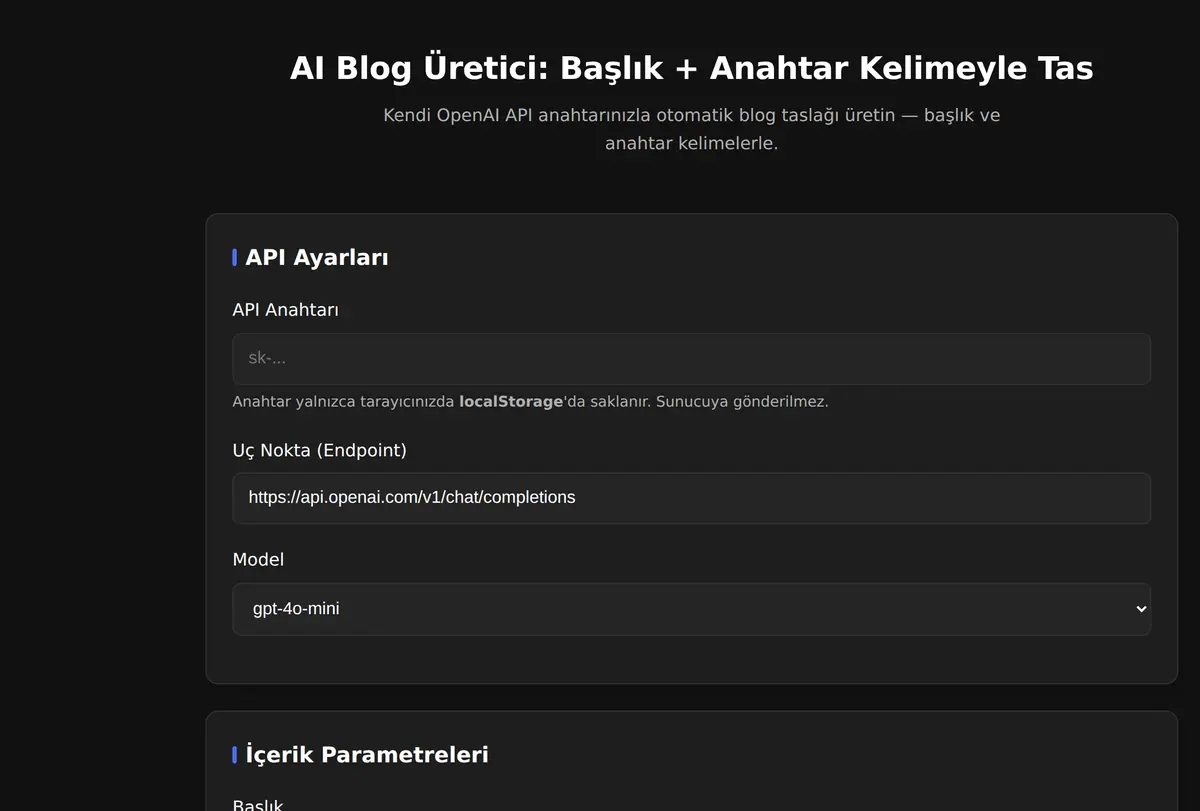Click the 'API Ayarları' section heading
The height and width of the screenshot is (811, 1200).
(316, 257)
